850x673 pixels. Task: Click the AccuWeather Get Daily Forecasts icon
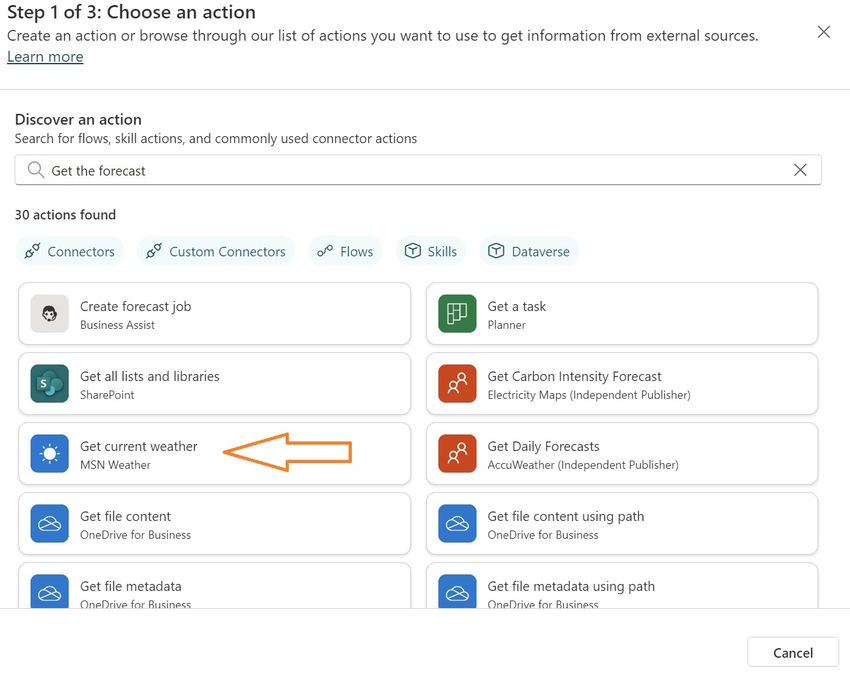click(x=457, y=454)
